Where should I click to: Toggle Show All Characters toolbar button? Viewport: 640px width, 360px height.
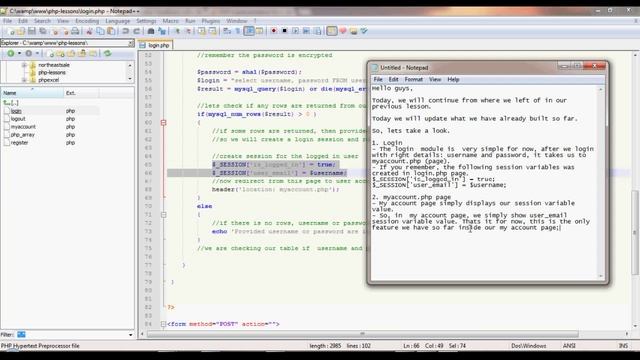[238, 31]
